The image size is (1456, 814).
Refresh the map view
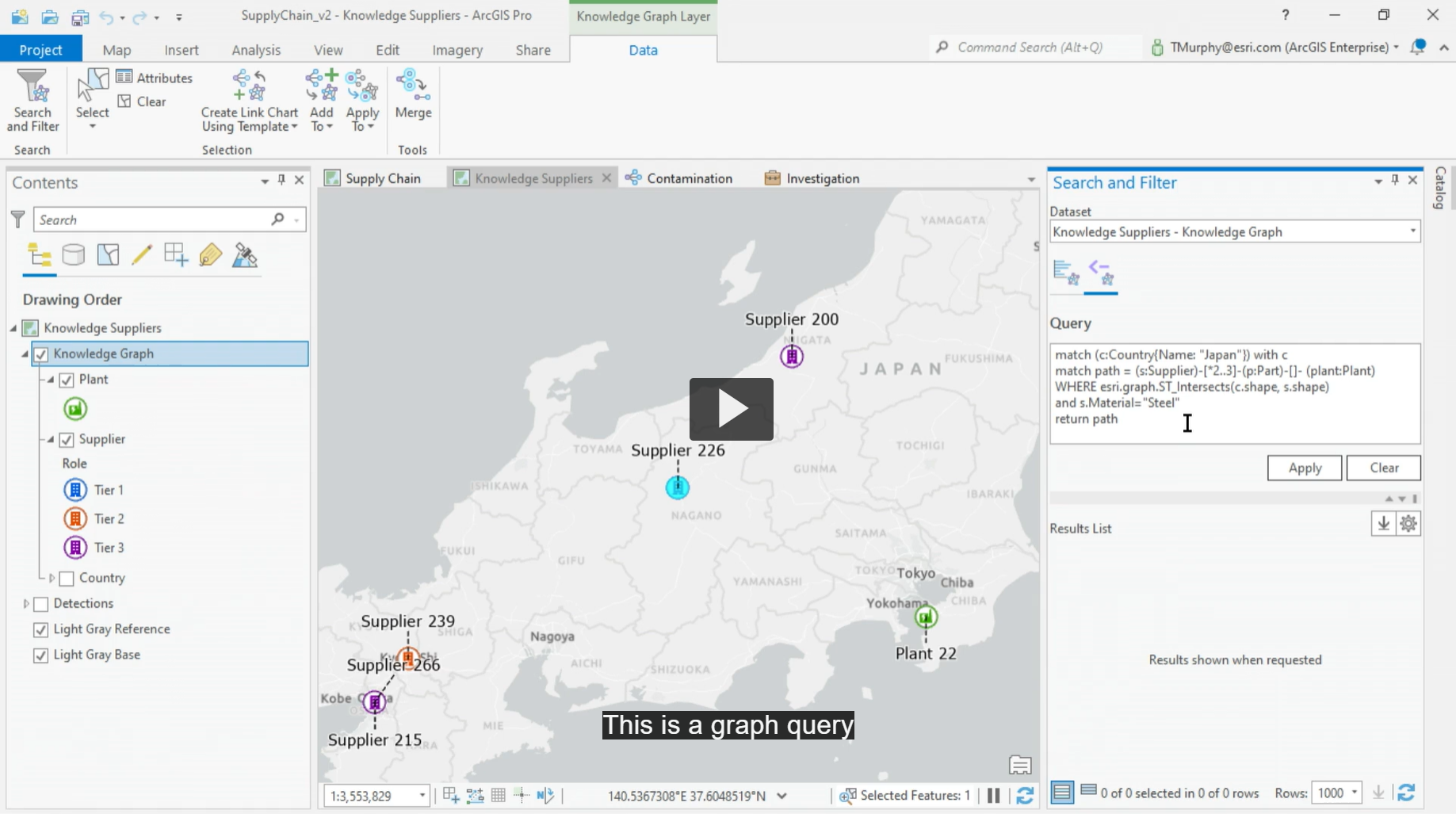[1025, 795]
